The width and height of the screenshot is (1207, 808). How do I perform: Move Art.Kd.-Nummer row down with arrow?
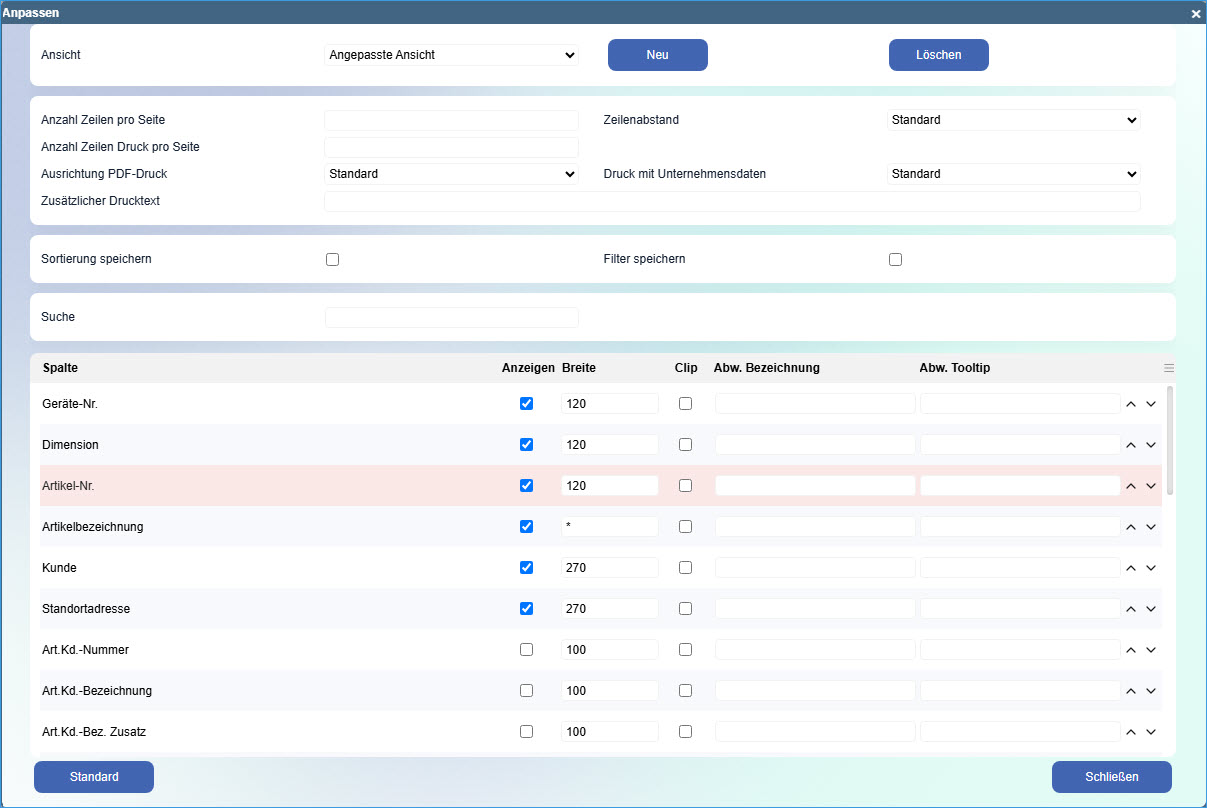point(1151,650)
